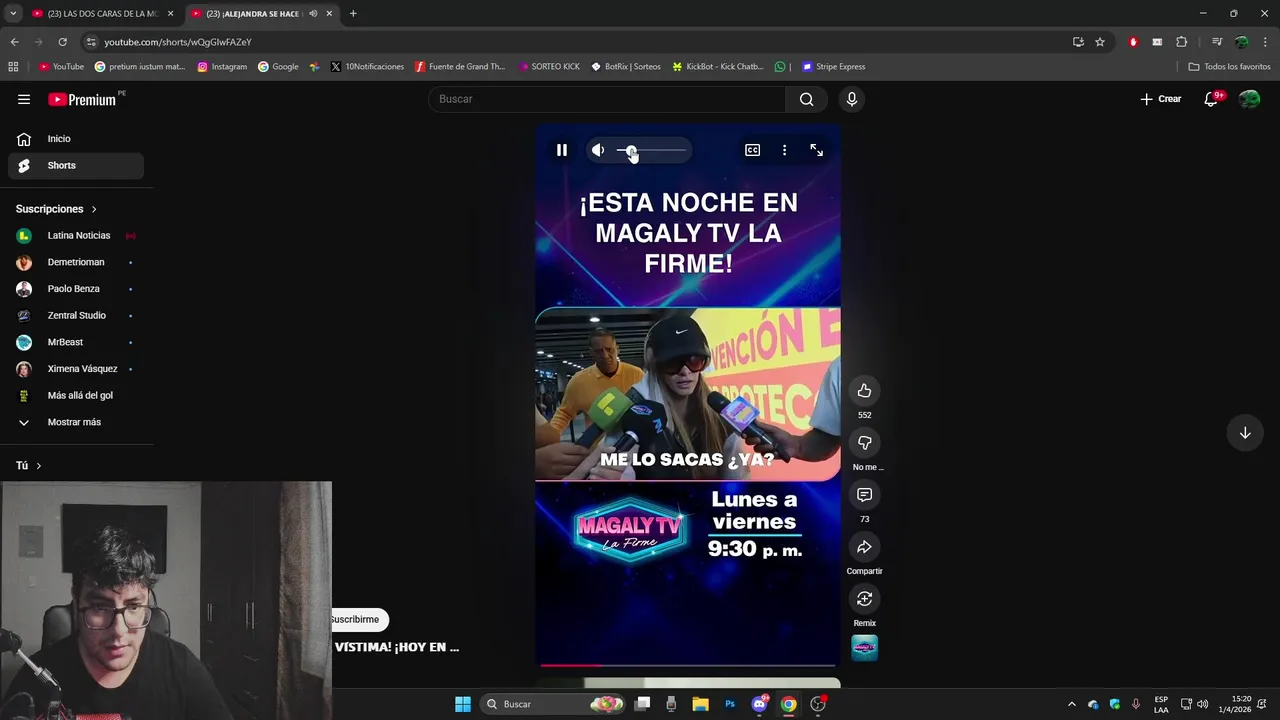Go back with browser back arrow
This screenshot has width=1280, height=720.
point(14,42)
